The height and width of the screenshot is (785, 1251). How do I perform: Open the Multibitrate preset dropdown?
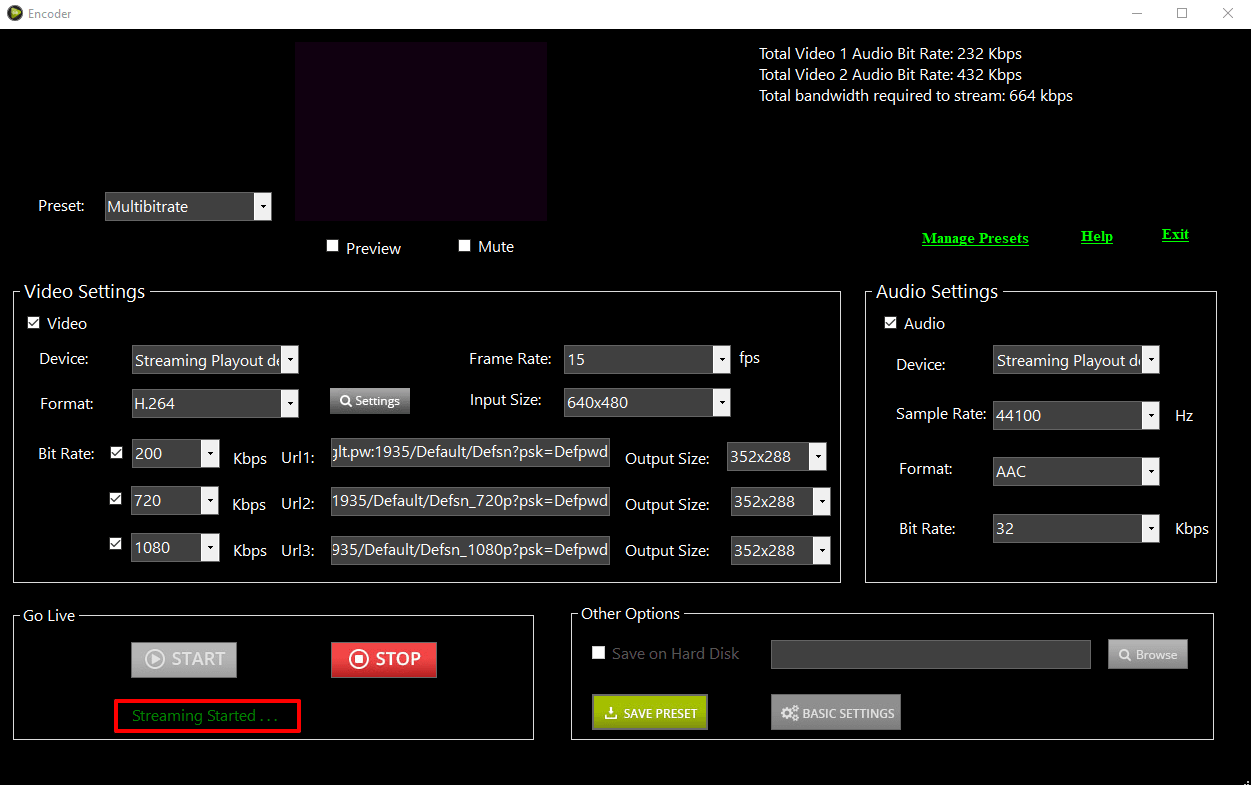(263, 206)
